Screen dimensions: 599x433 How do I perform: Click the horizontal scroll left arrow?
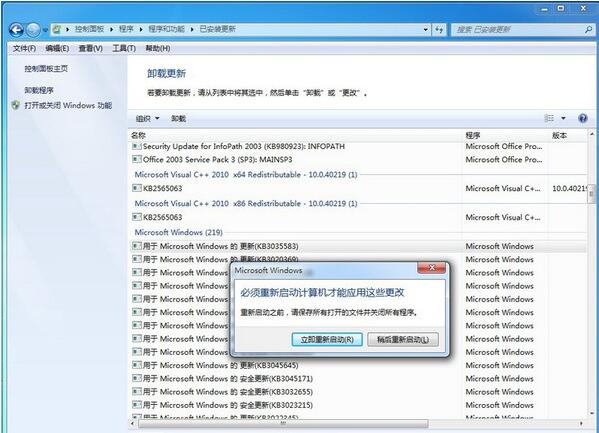(x=133, y=423)
